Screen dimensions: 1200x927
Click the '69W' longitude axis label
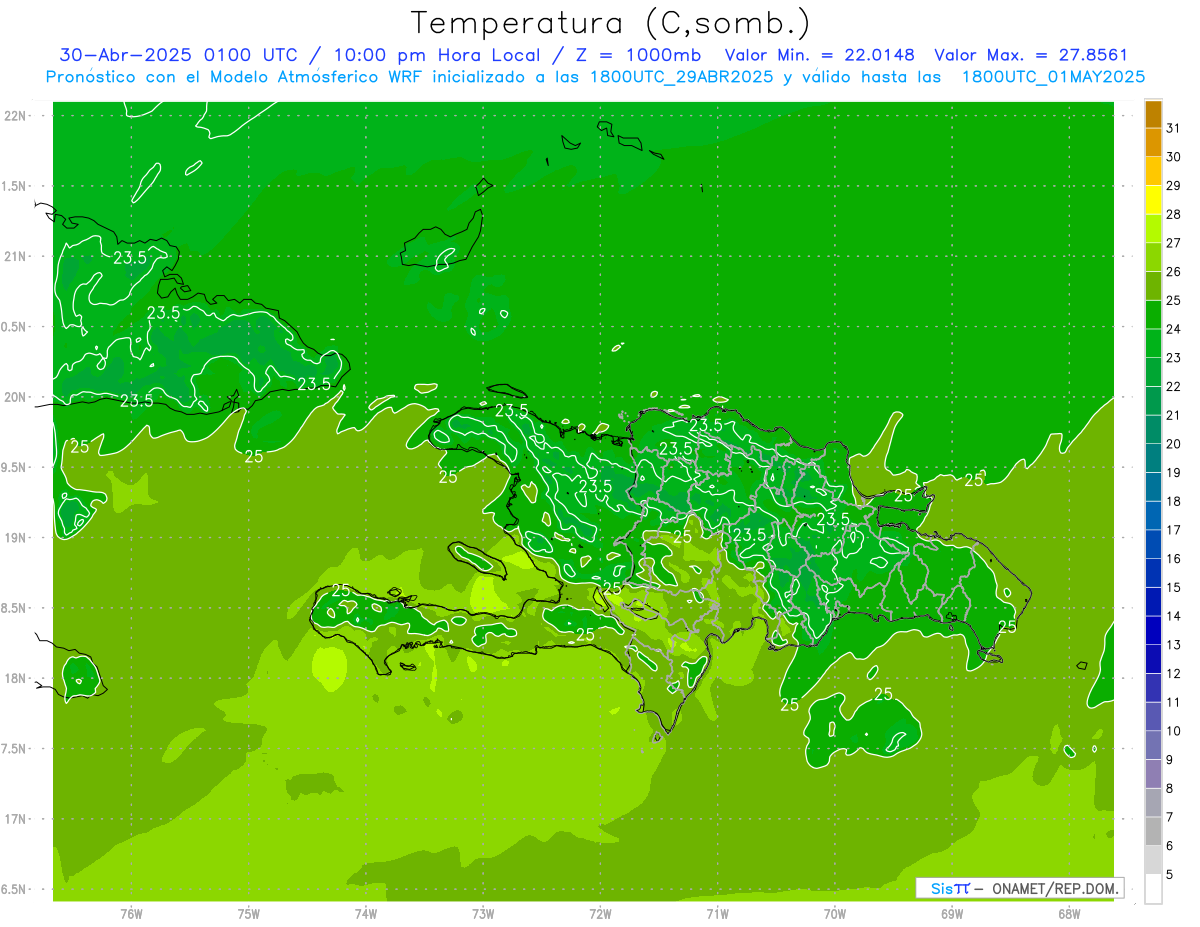952,914
